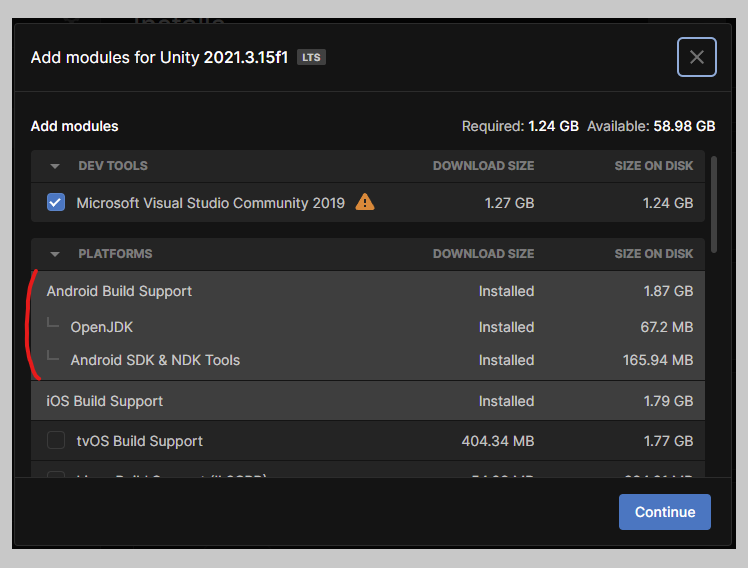Select the OpenJDK row
Image resolution: width=748 pixels, height=568 pixels.
[368, 327]
